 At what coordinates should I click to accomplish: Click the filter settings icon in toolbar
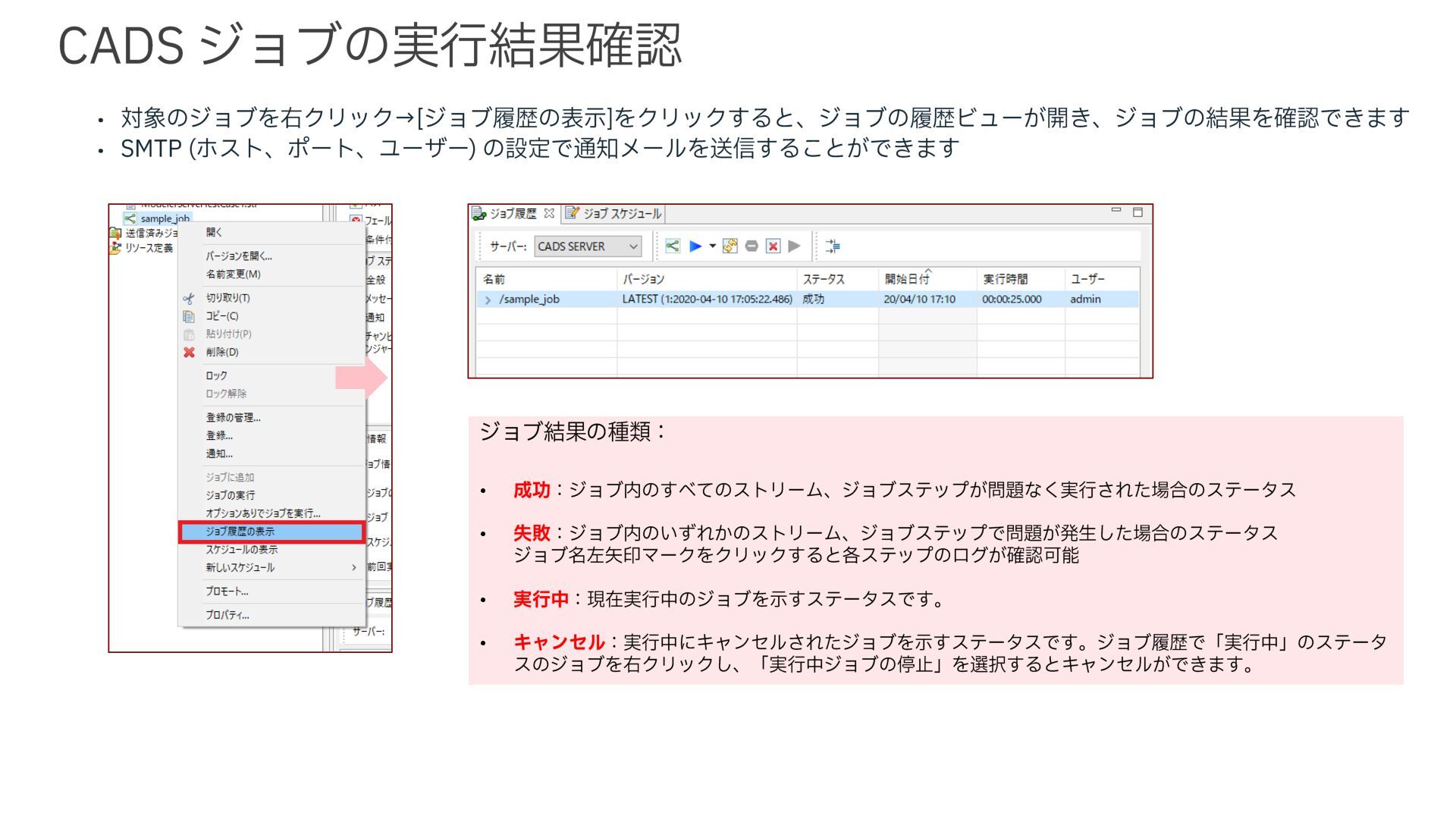click(x=833, y=246)
